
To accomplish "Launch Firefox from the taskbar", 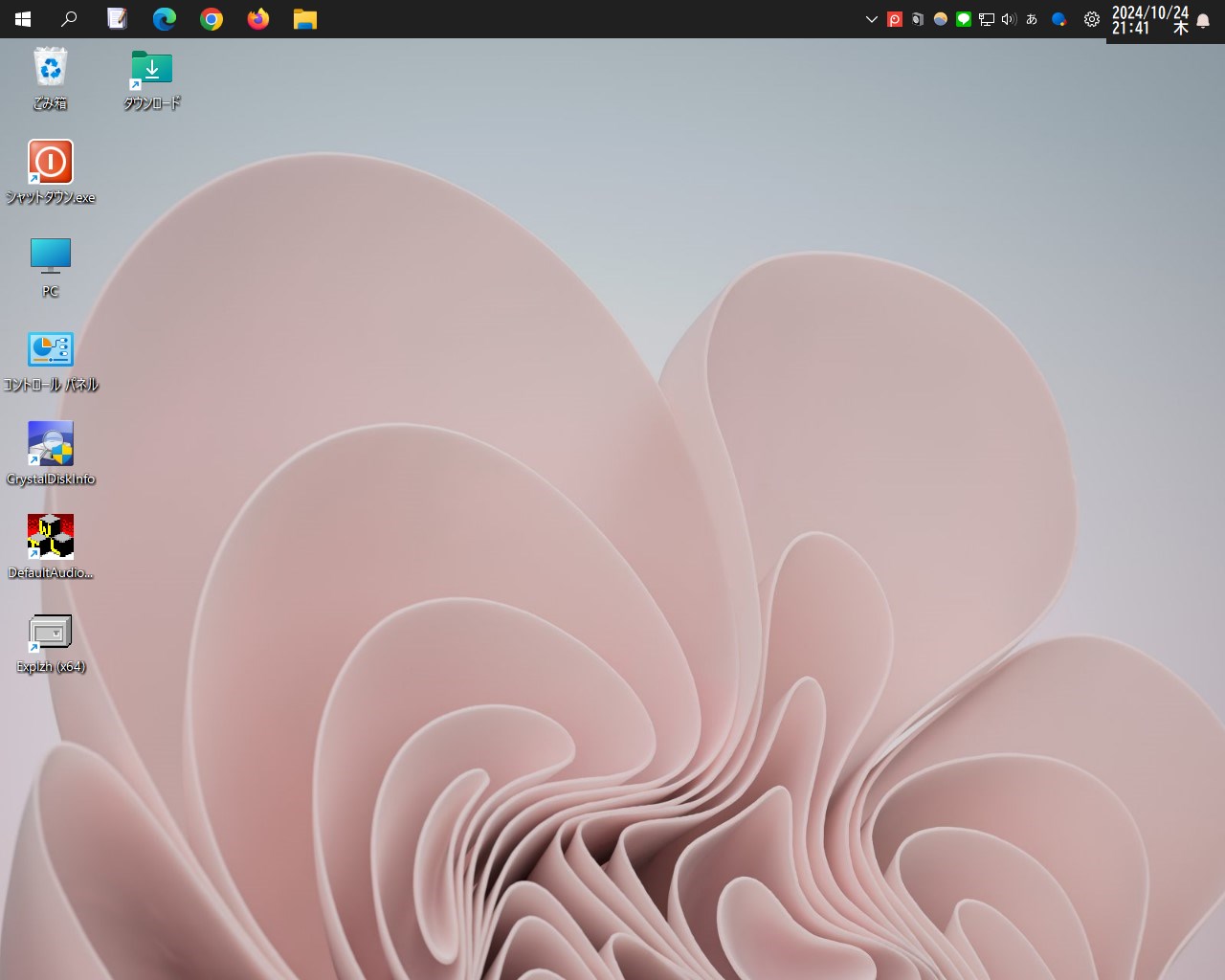I will click(258, 19).
